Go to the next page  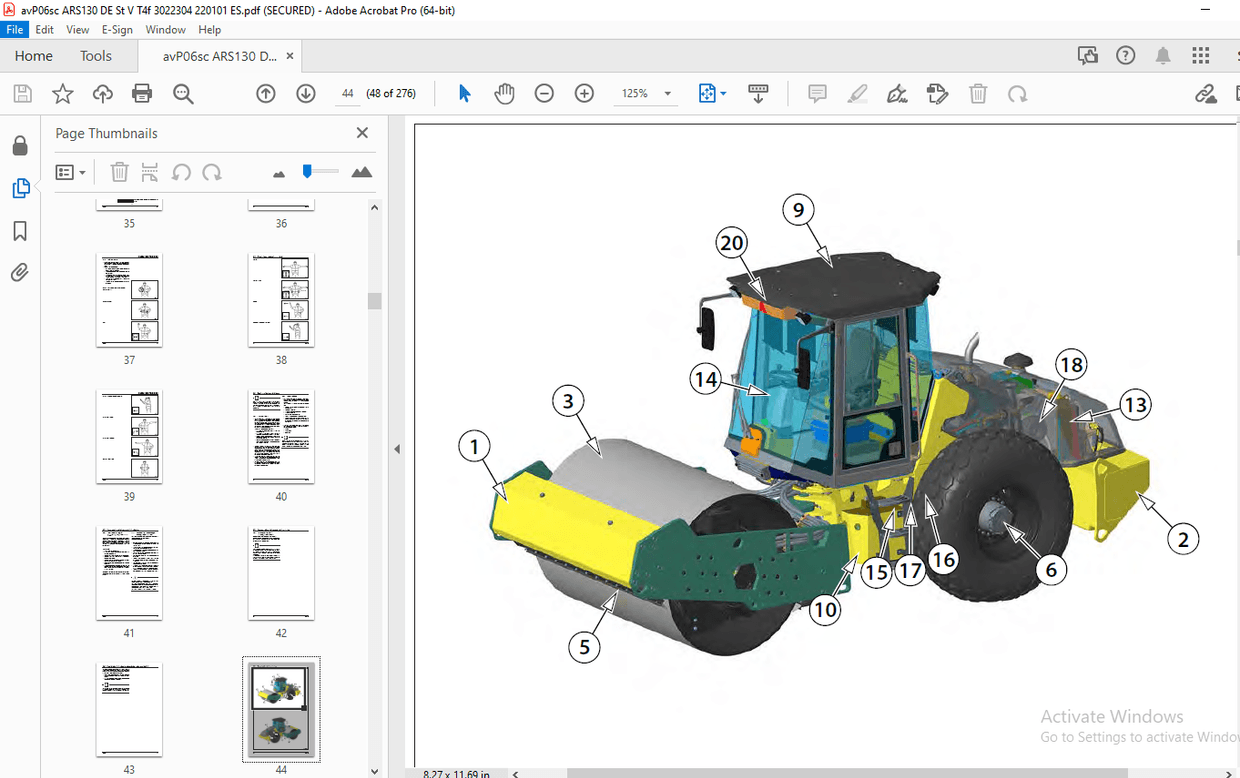click(305, 93)
